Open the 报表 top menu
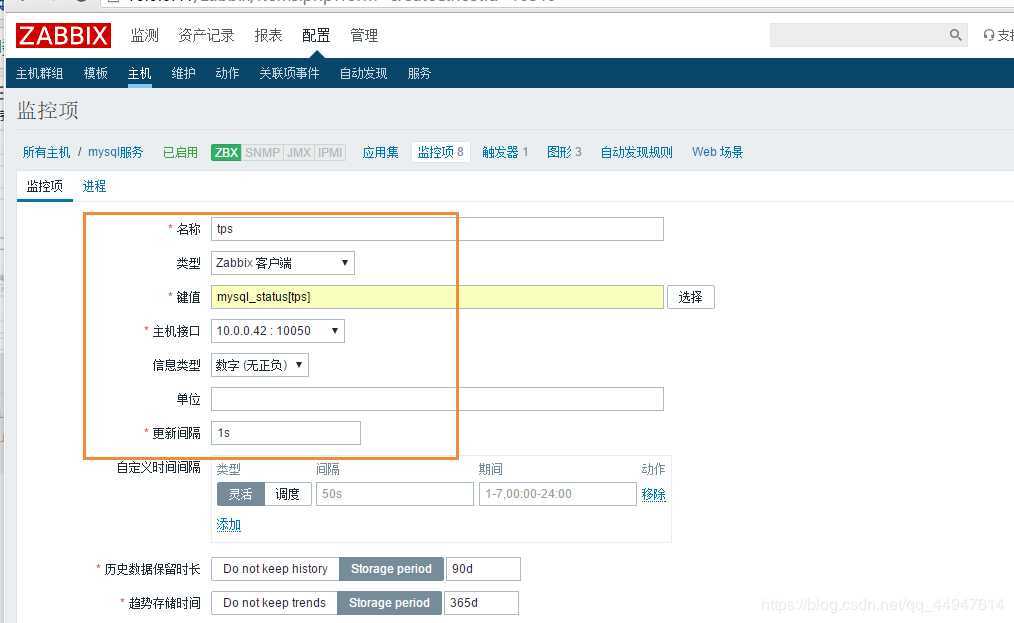This screenshot has height=623, width=1014. [268, 35]
